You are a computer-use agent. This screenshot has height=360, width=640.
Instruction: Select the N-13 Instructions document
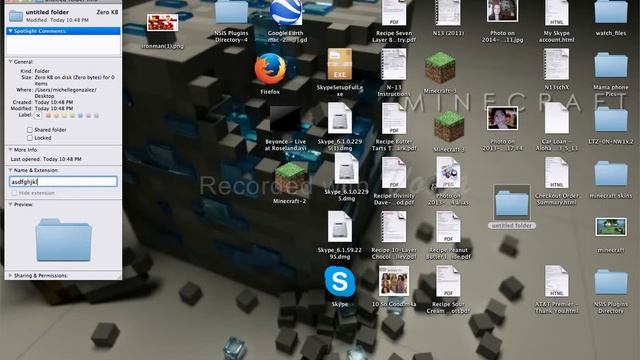point(393,64)
